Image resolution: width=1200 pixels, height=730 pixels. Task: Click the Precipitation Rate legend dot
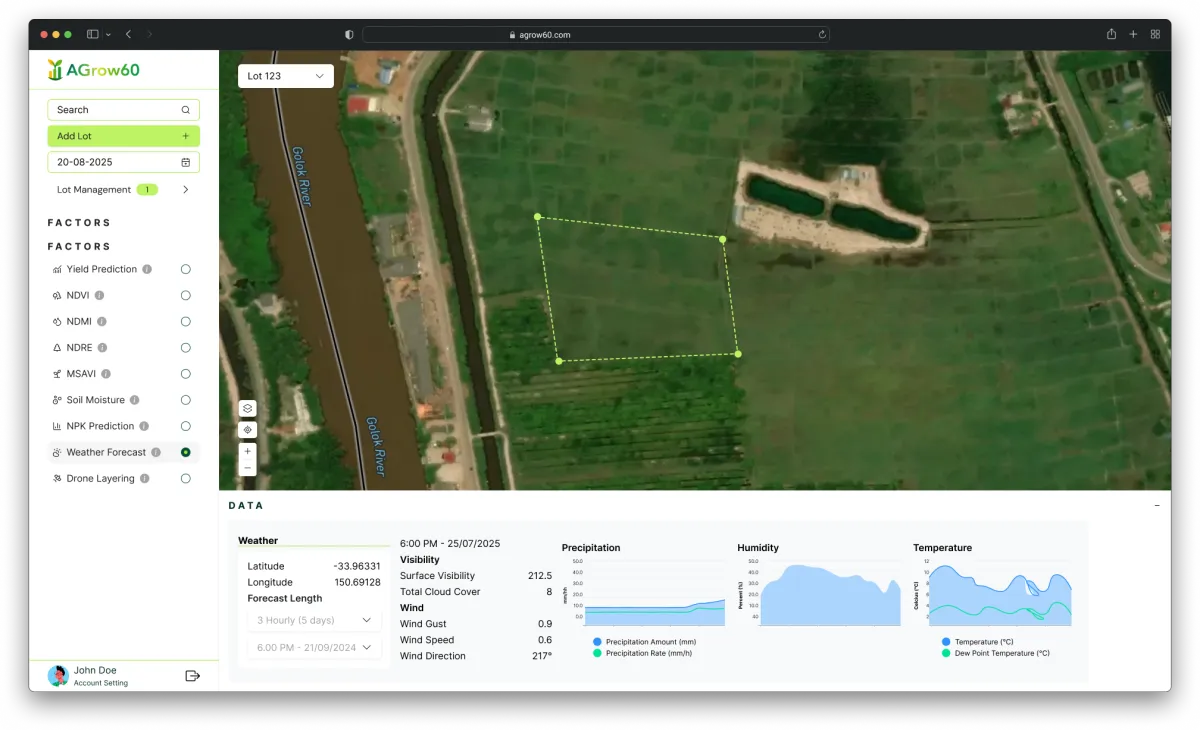tap(597, 653)
